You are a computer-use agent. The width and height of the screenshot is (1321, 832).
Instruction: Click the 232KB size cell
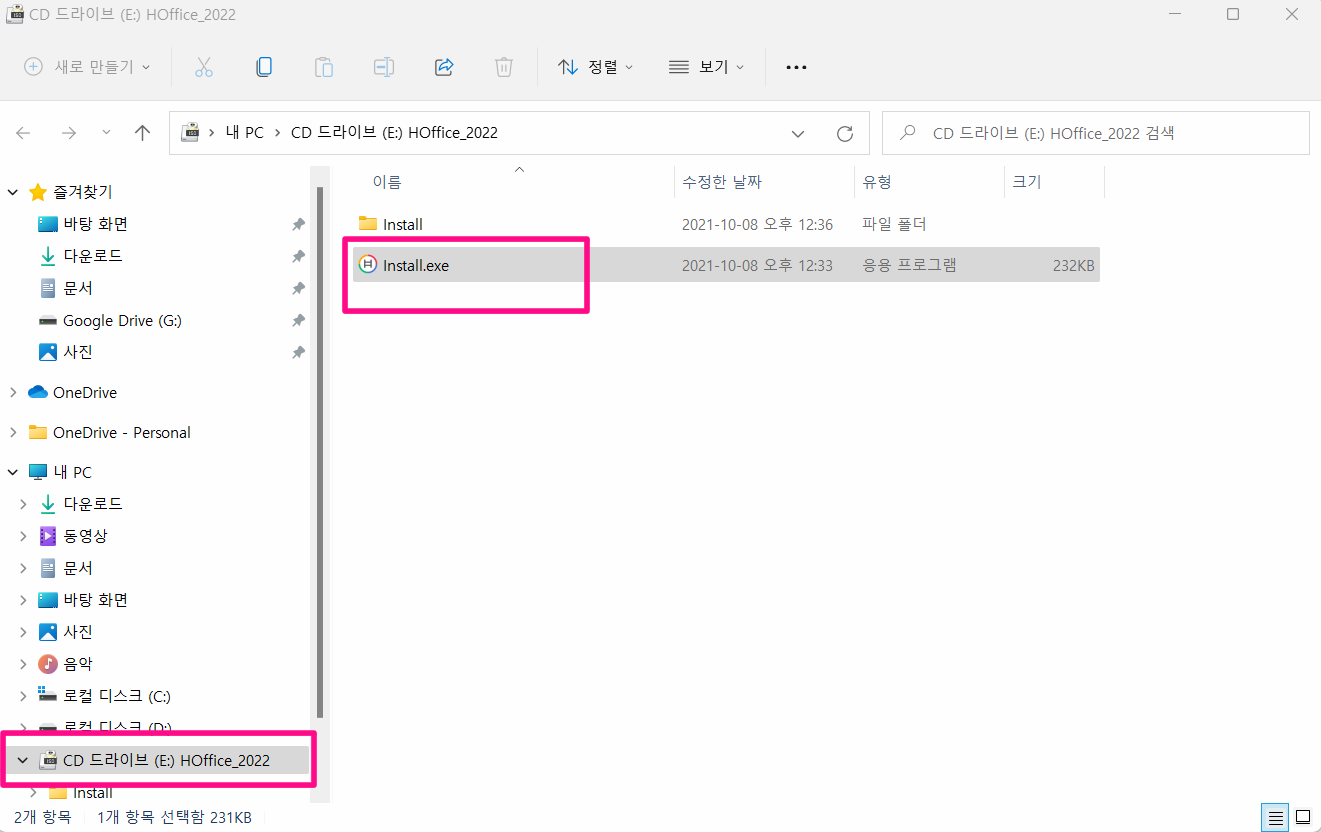pyautogui.click(x=1073, y=266)
